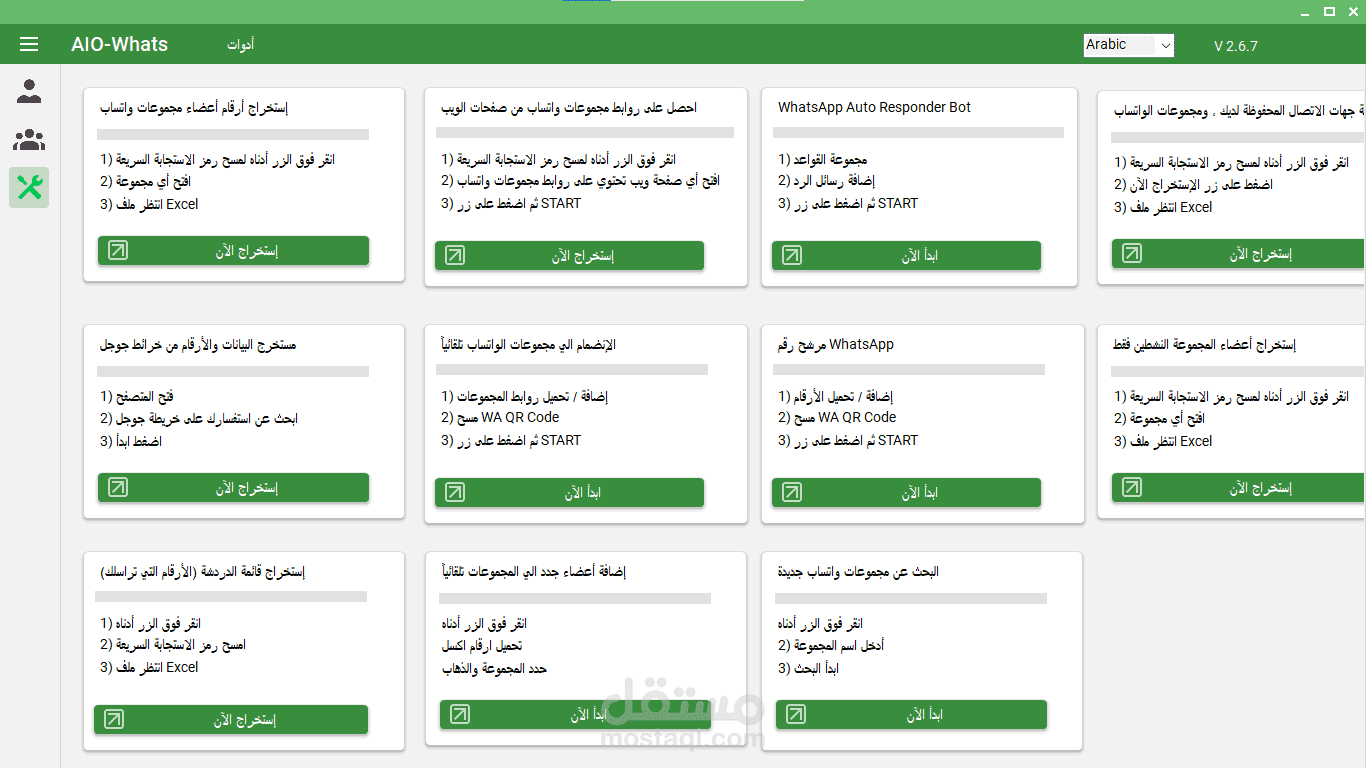The width and height of the screenshot is (1366, 768).
Task: Click the step text فتح المتصفح
Action: coord(145,397)
